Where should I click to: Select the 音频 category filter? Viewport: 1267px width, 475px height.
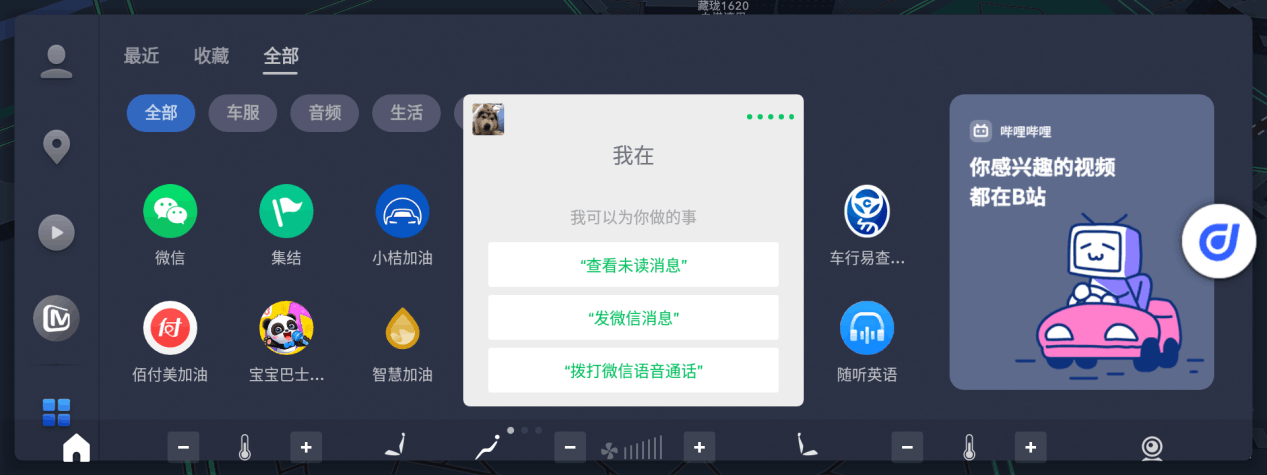pos(324,113)
